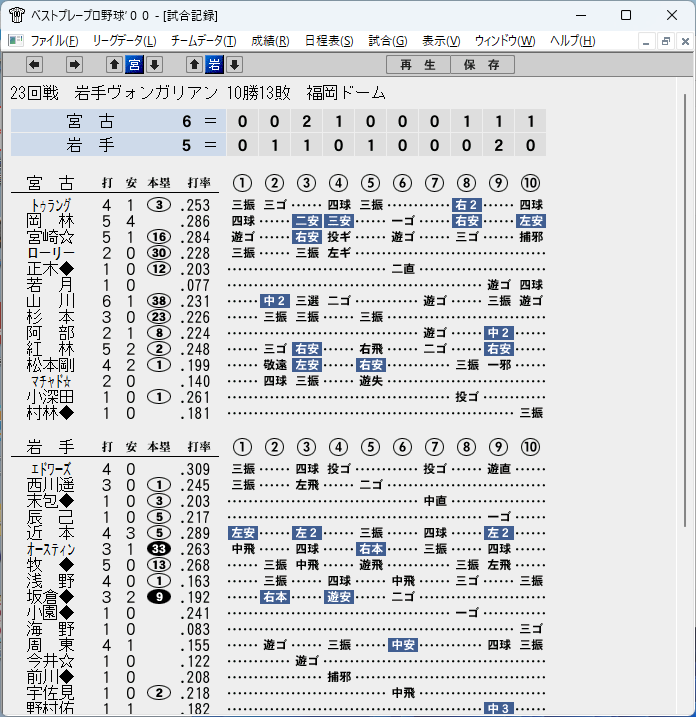Click the trophy app icon in title bar
The height and width of the screenshot is (717, 696).
(x=17, y=15)
